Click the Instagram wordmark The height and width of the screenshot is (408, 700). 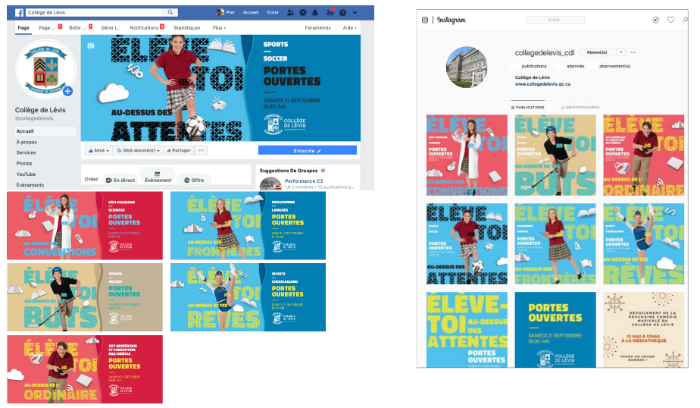pyautogui.click(x=451, y=20)
